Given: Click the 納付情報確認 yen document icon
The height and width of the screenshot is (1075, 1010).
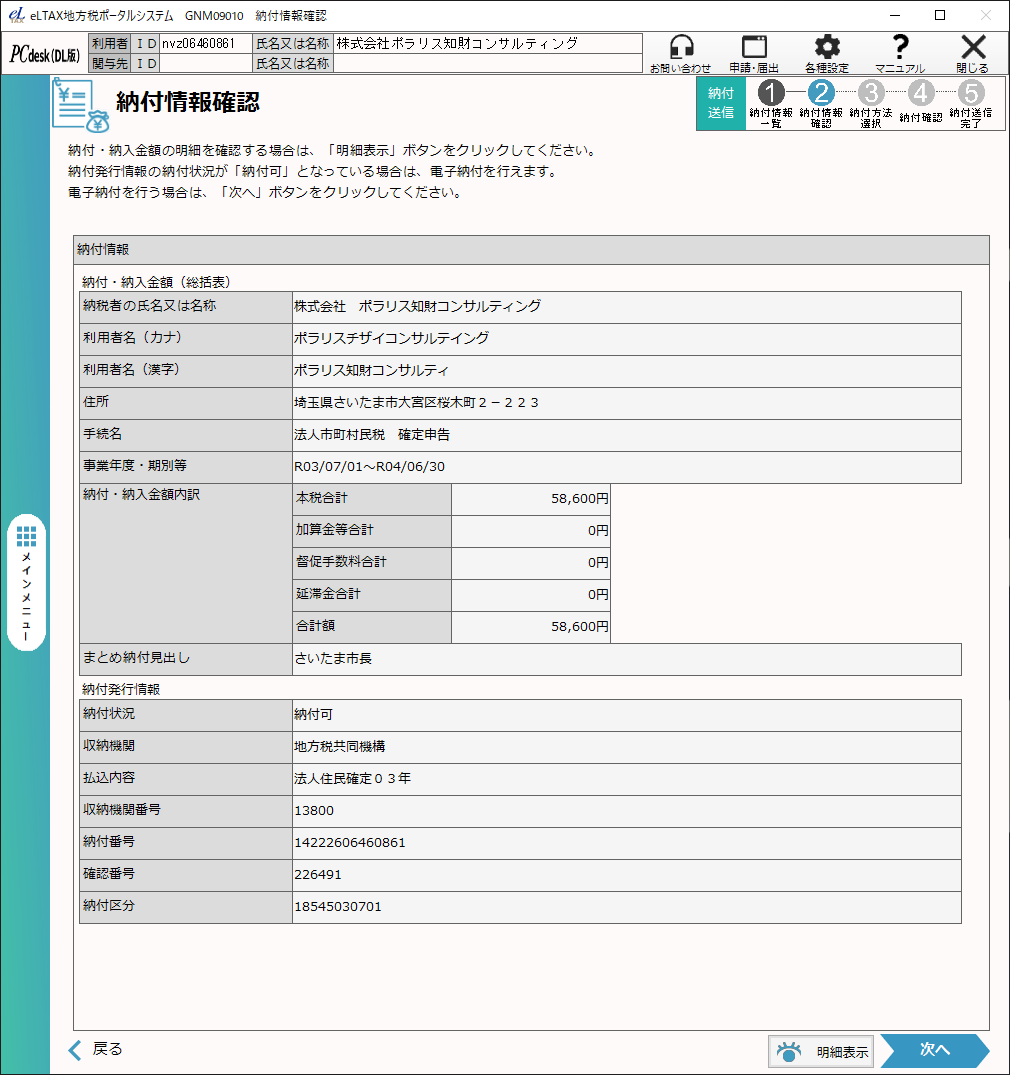Looking at the screenshot, I should [x=80, y=105].
